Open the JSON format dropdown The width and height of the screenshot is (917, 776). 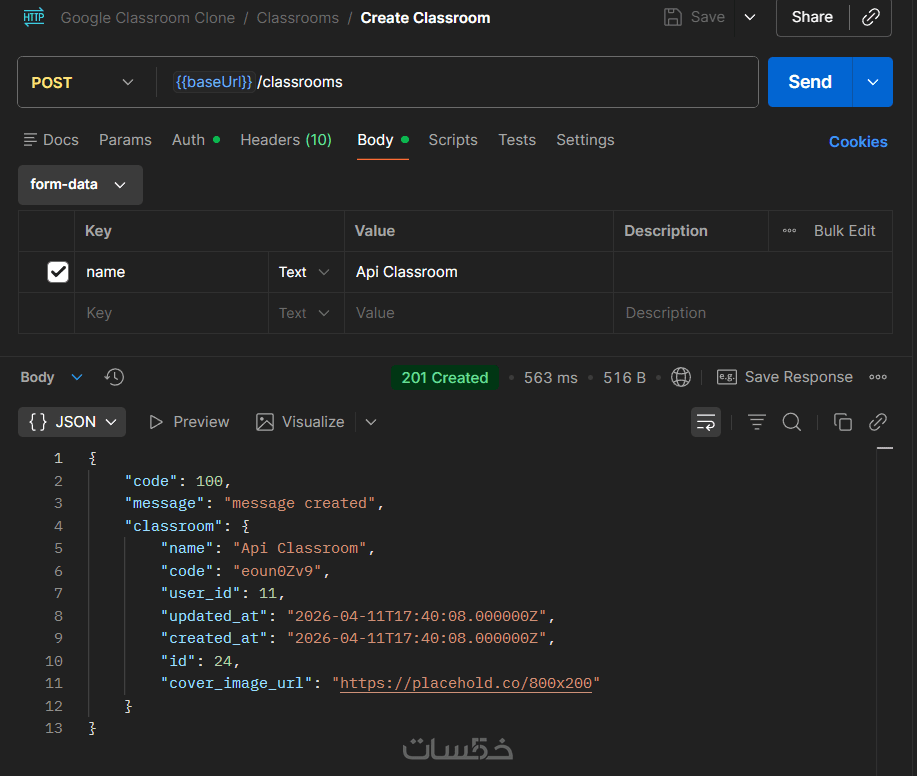(x=72, y=422)
